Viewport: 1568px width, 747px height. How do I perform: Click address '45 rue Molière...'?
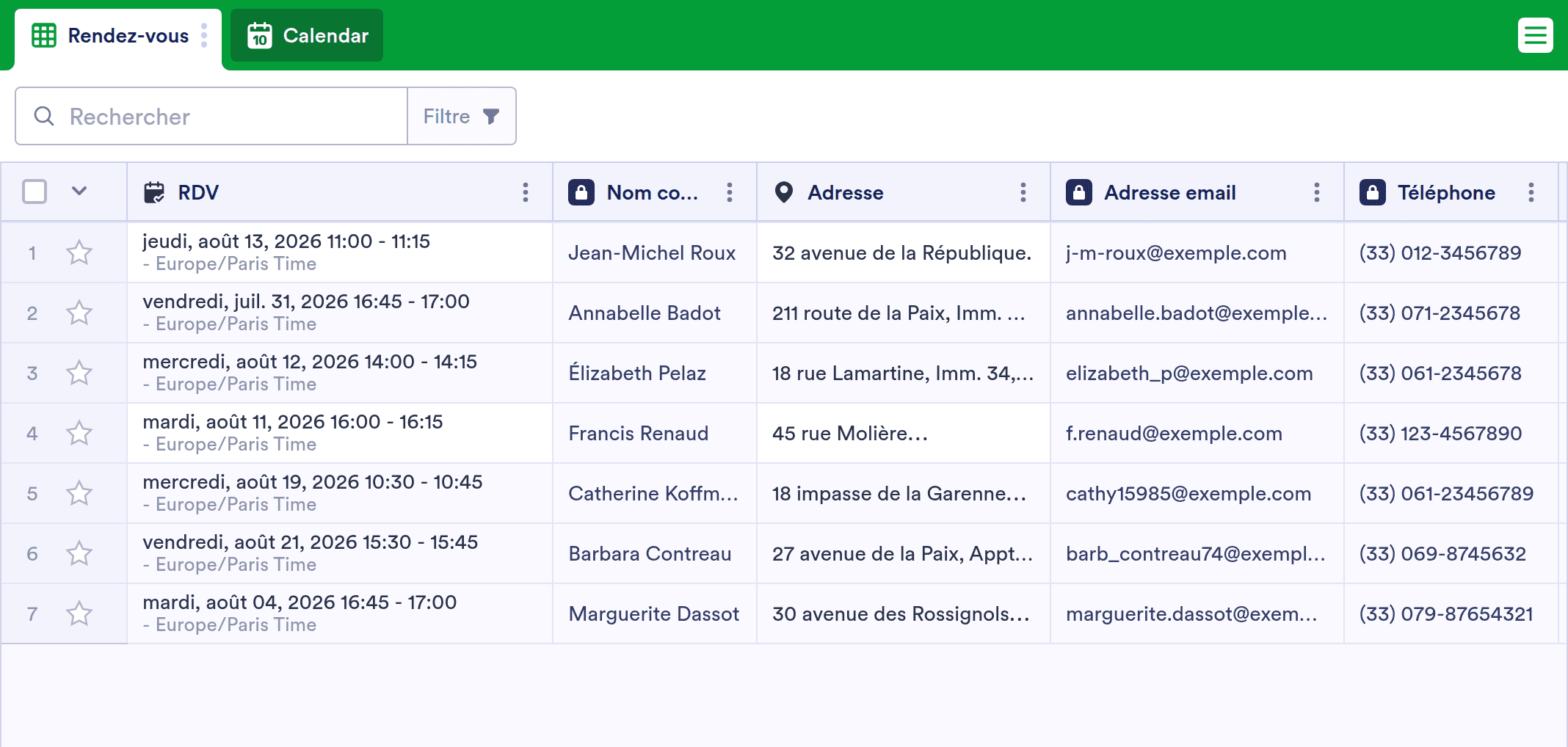tap(850, 433)
